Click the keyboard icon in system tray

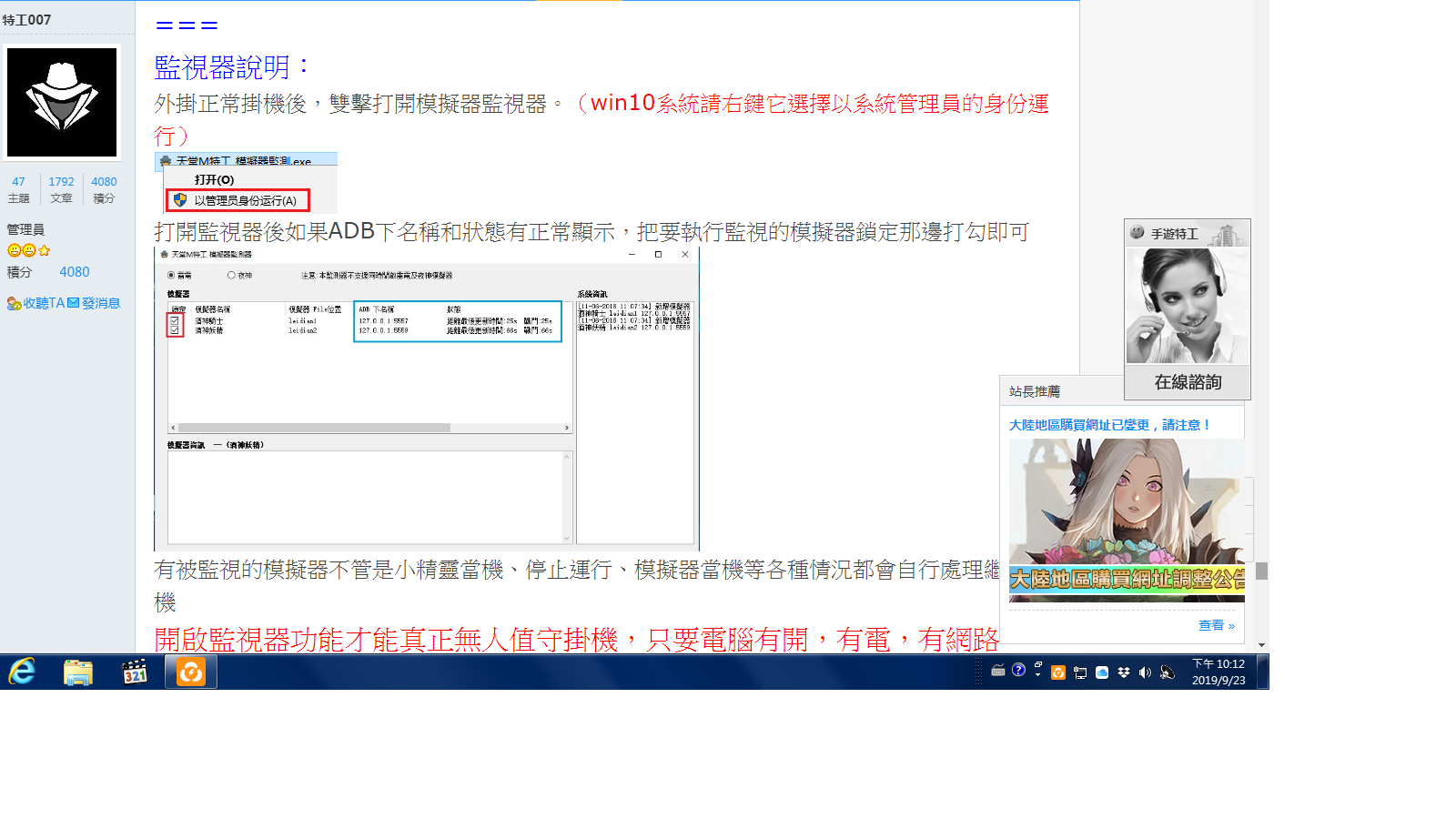click(x=998, y=671)
